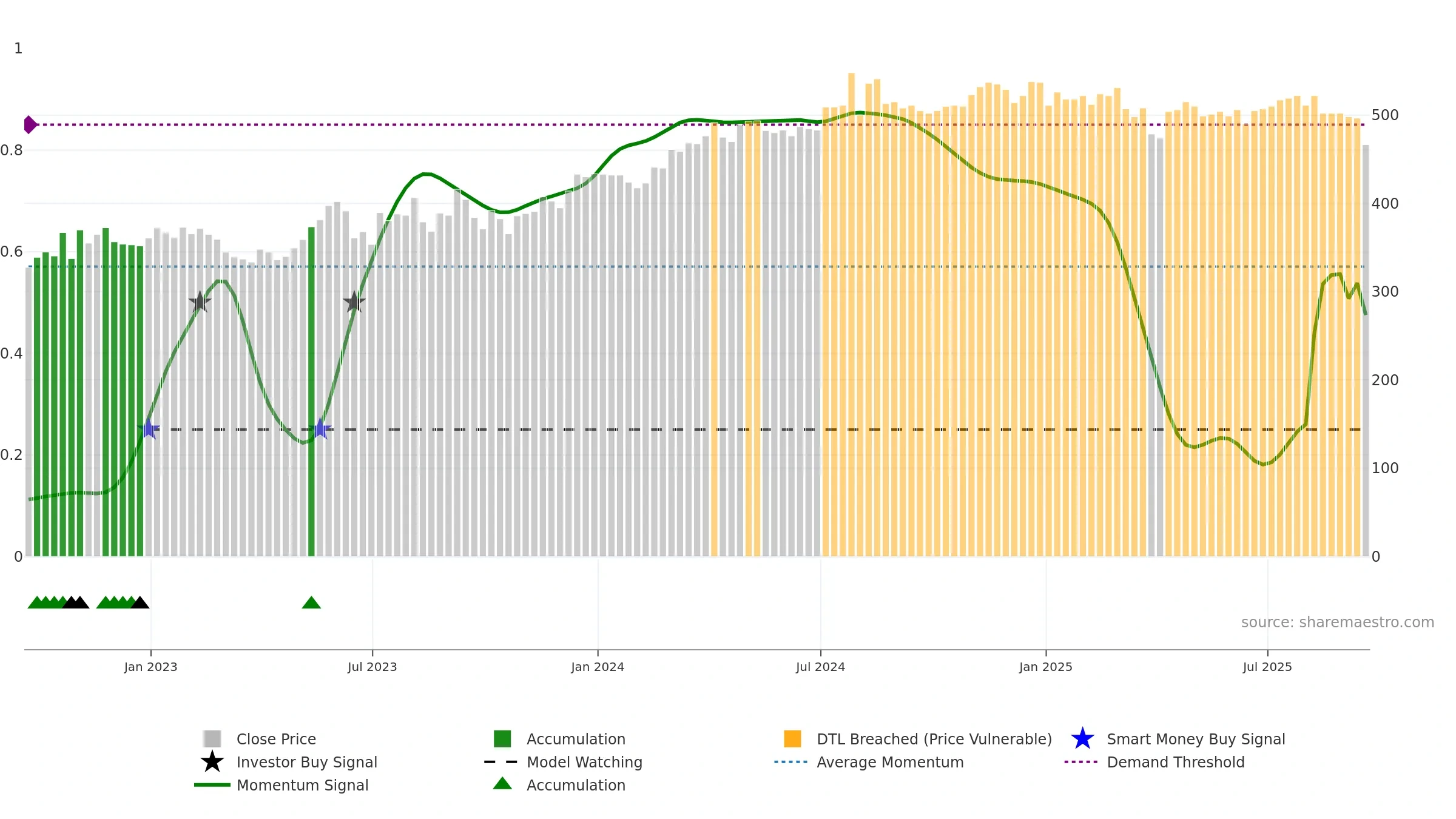Click the gray Close Price legend square
Viewport: 1456px width, 819px height.
[x=212, y=738]
